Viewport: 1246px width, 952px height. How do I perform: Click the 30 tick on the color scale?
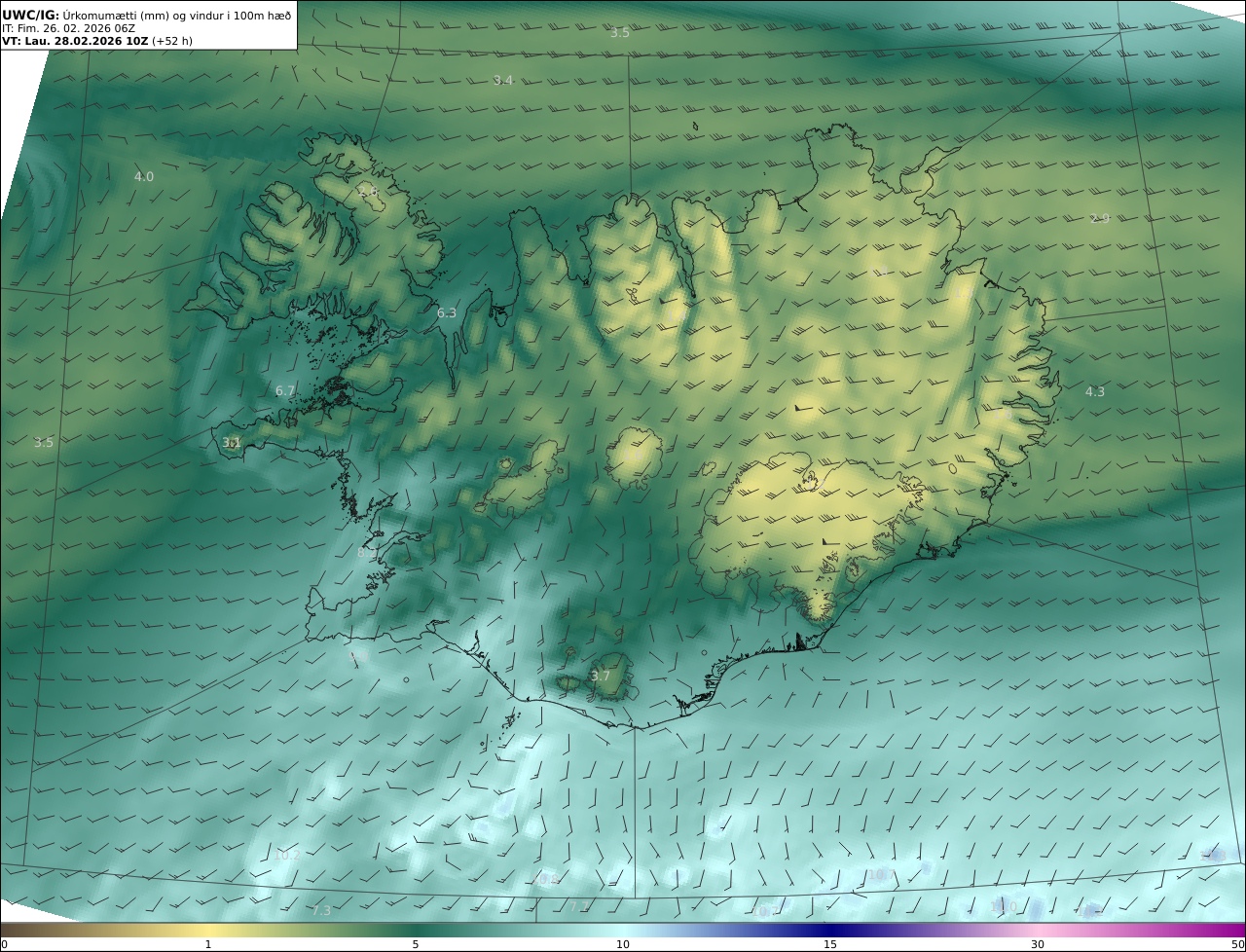click(1038, 944)
